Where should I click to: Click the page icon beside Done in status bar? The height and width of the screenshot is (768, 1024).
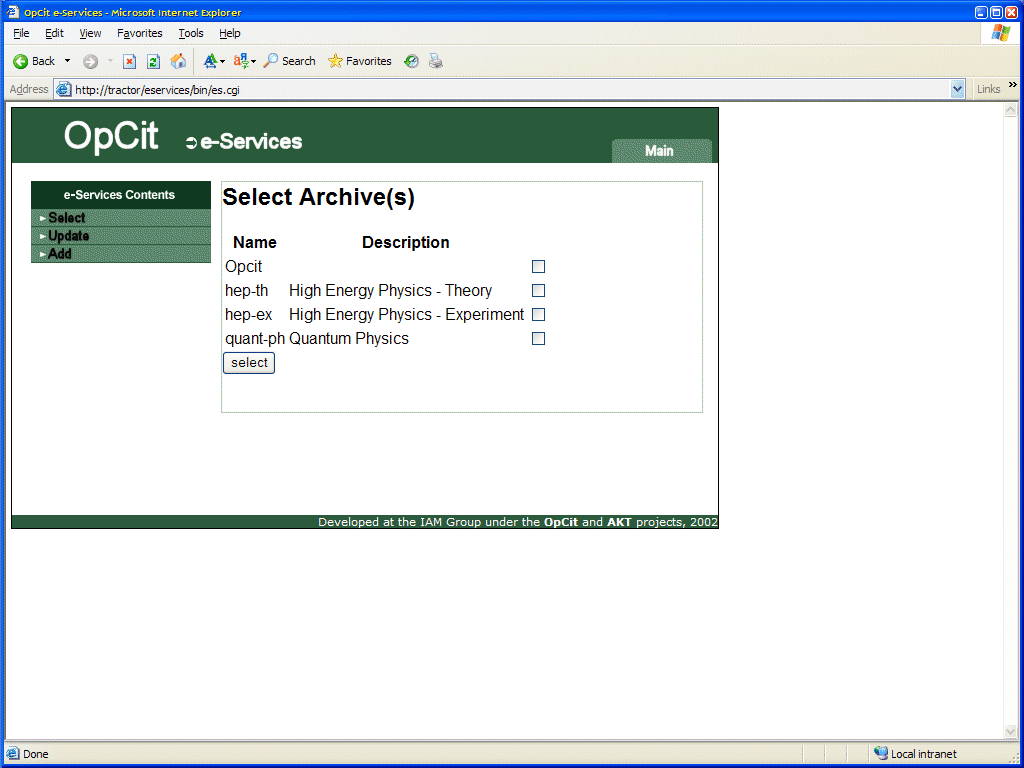[12, 754]
